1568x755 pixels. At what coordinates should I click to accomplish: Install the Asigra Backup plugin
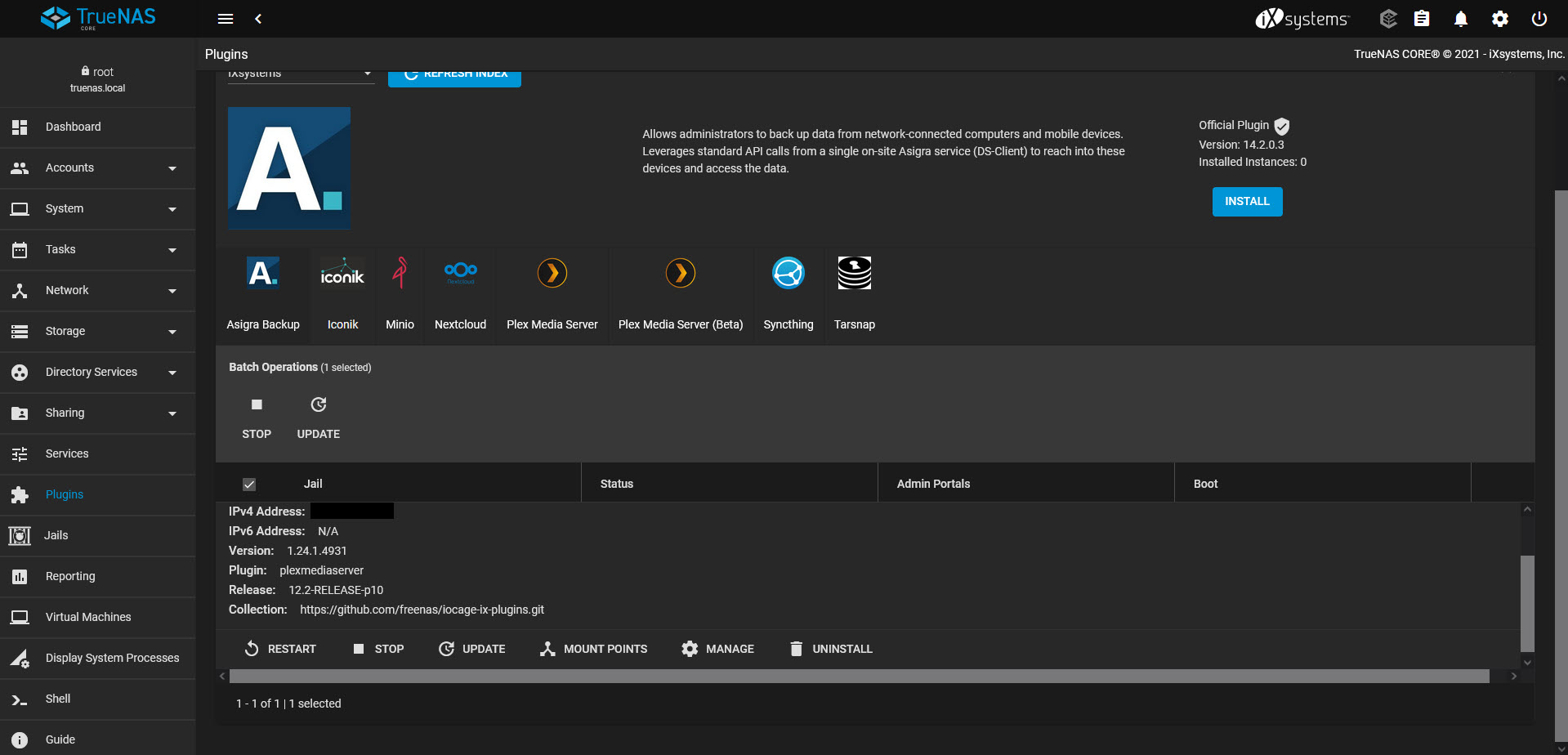click(x=1247, y=202)
